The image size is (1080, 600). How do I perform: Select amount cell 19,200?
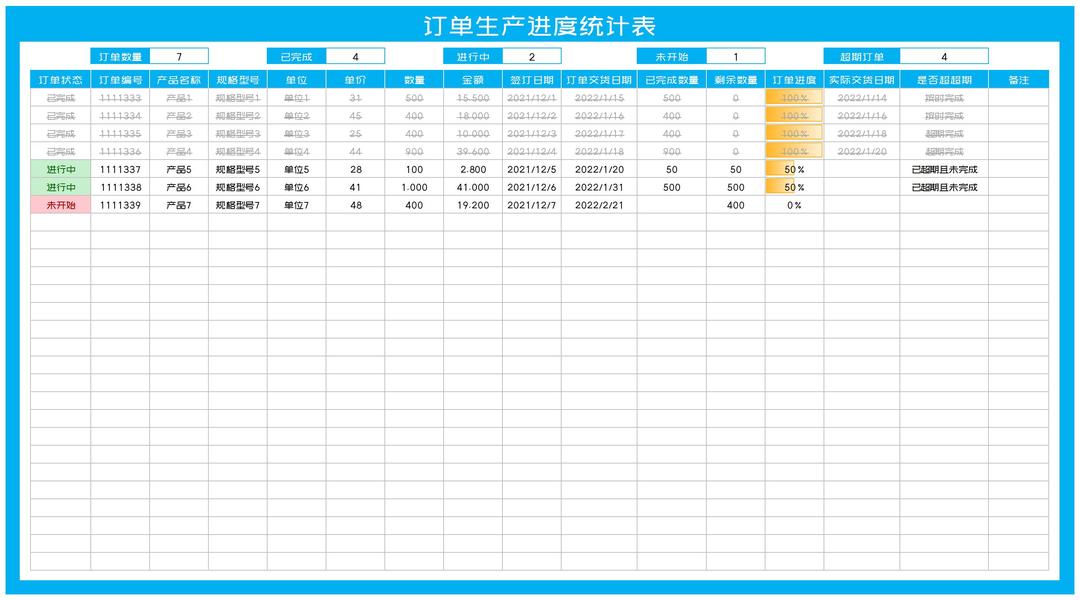pos(473,205)
